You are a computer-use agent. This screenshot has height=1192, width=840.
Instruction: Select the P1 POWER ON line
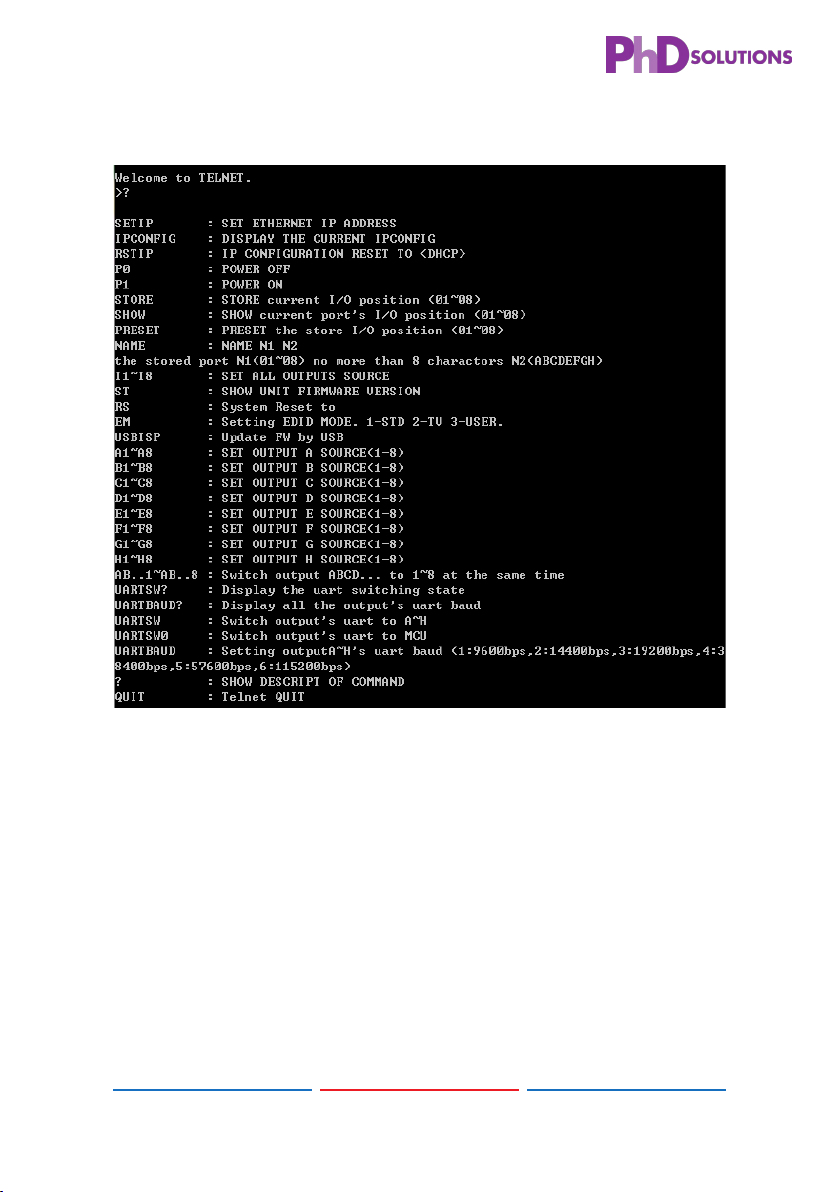click(198, 284)
